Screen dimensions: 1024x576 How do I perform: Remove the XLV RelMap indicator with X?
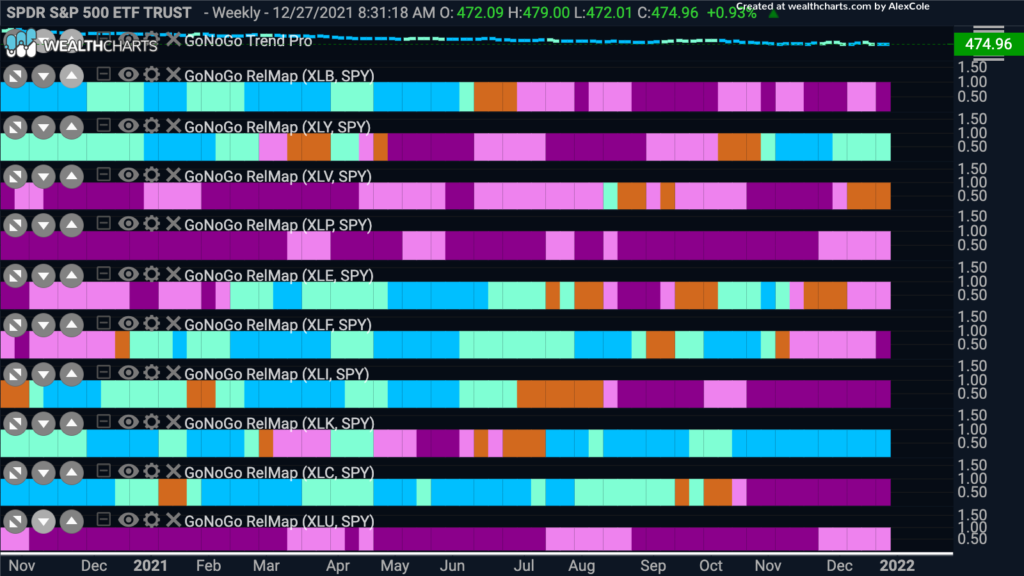(x=173, y=174)
